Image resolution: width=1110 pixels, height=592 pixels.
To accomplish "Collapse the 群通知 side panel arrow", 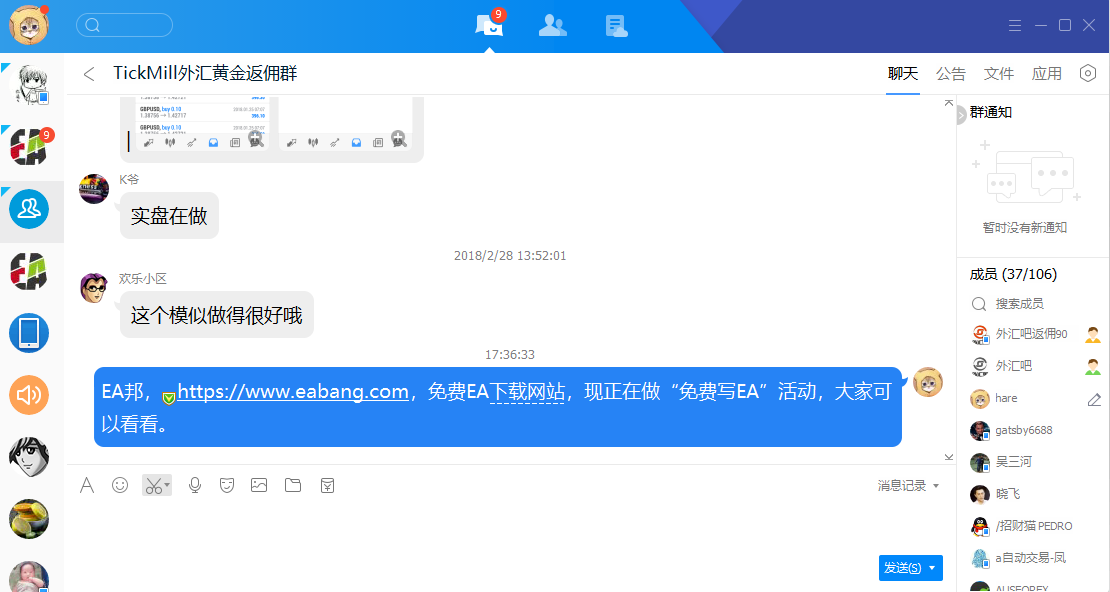I will click(961, 115).
